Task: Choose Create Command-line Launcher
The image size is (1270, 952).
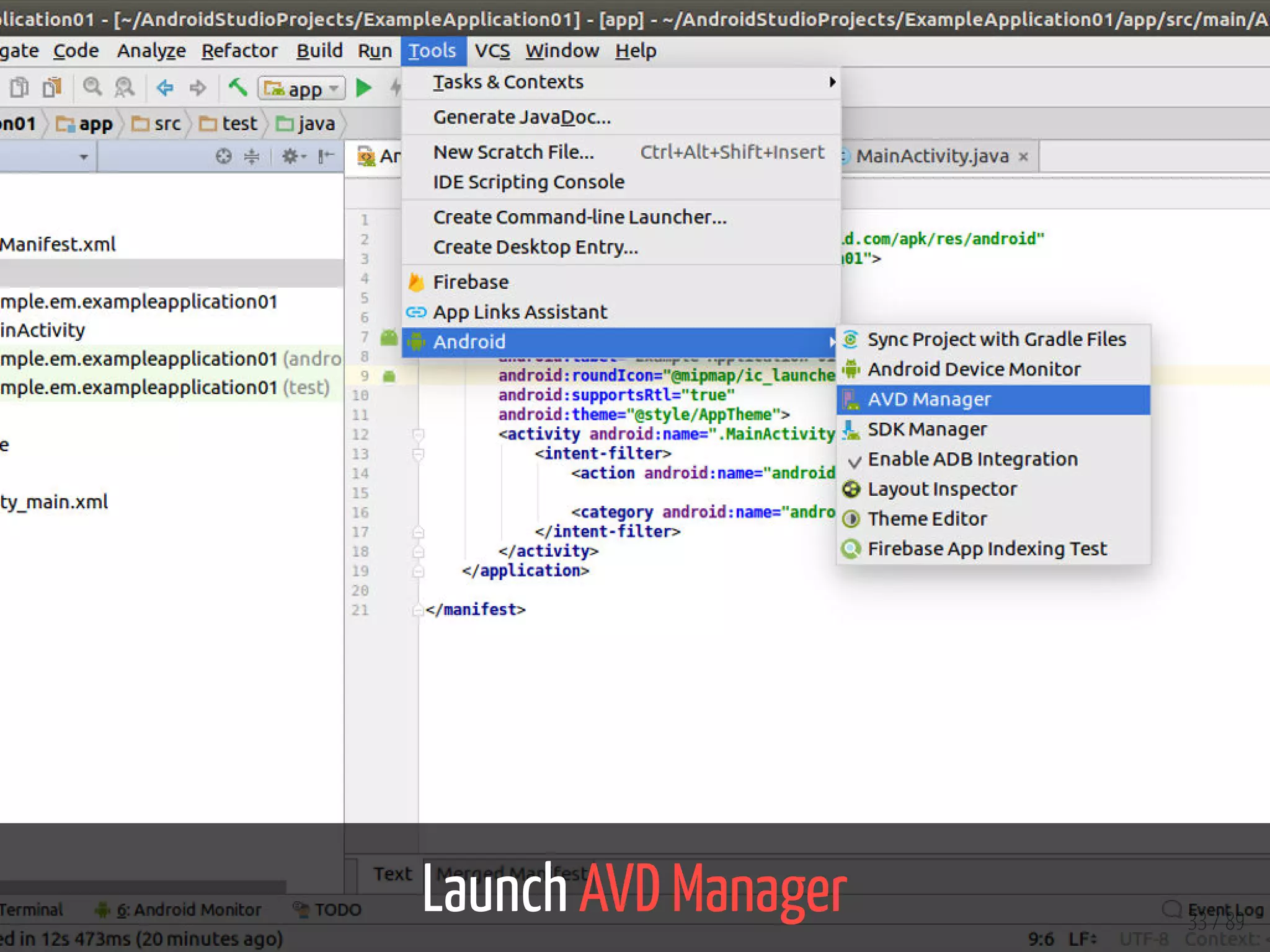Action: pyautogui.click(x=621, y=218)
